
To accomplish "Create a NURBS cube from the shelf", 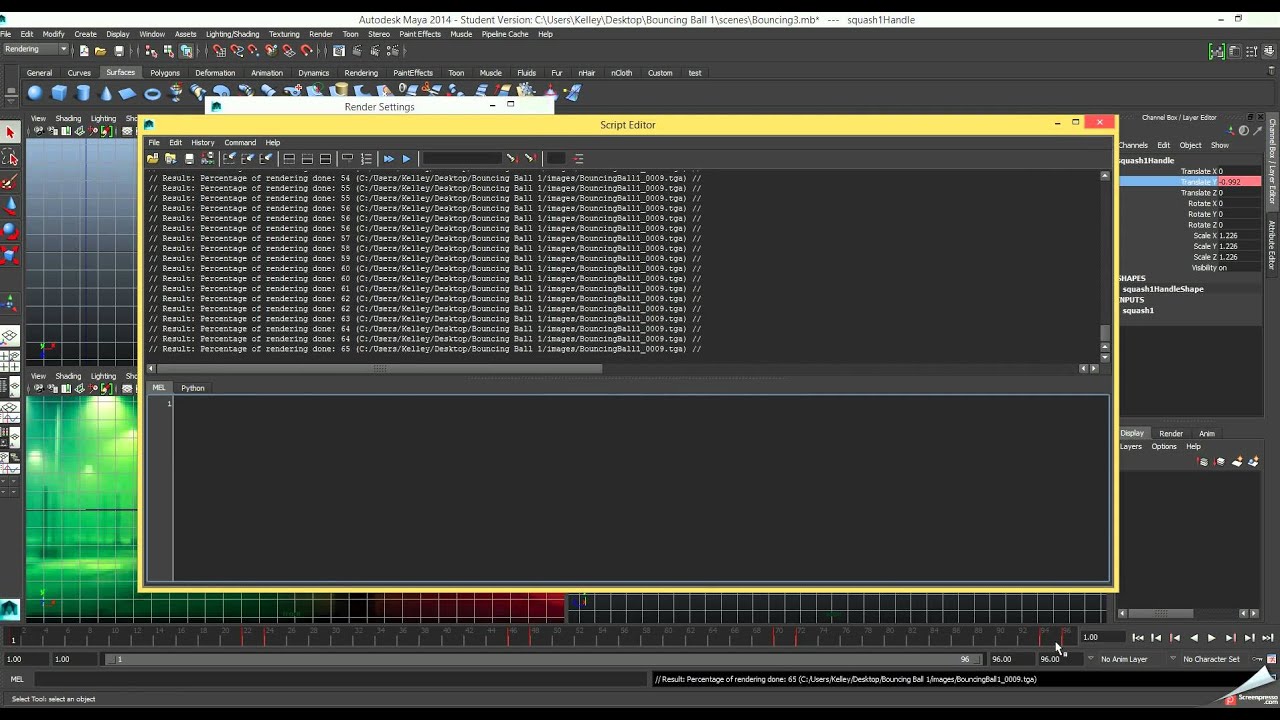I will coord(59,93).
